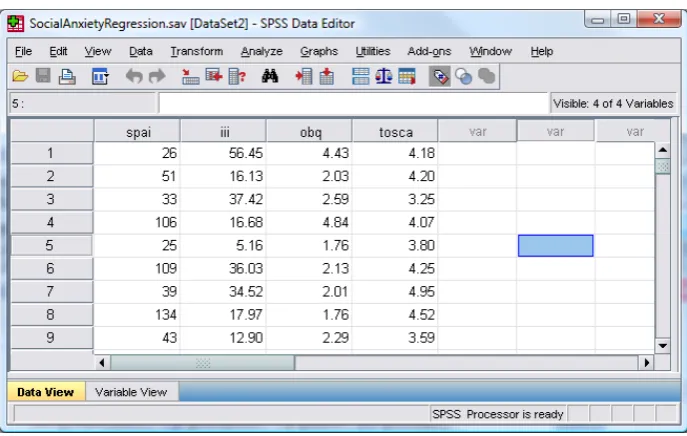Open the Graphs menu
Screen dimensions: 687x436
pyautogui.click(x=319, y=51)
